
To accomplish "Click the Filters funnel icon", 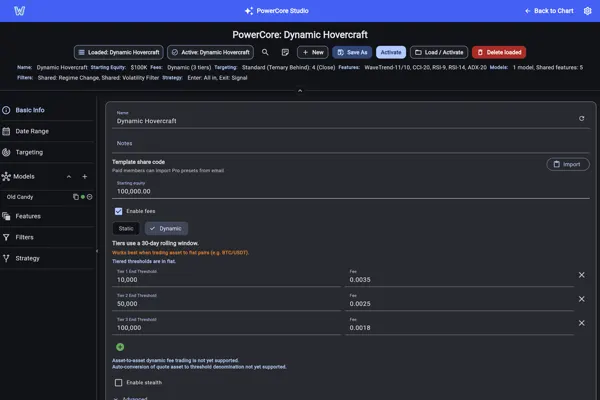I will [x=6, y=237].
